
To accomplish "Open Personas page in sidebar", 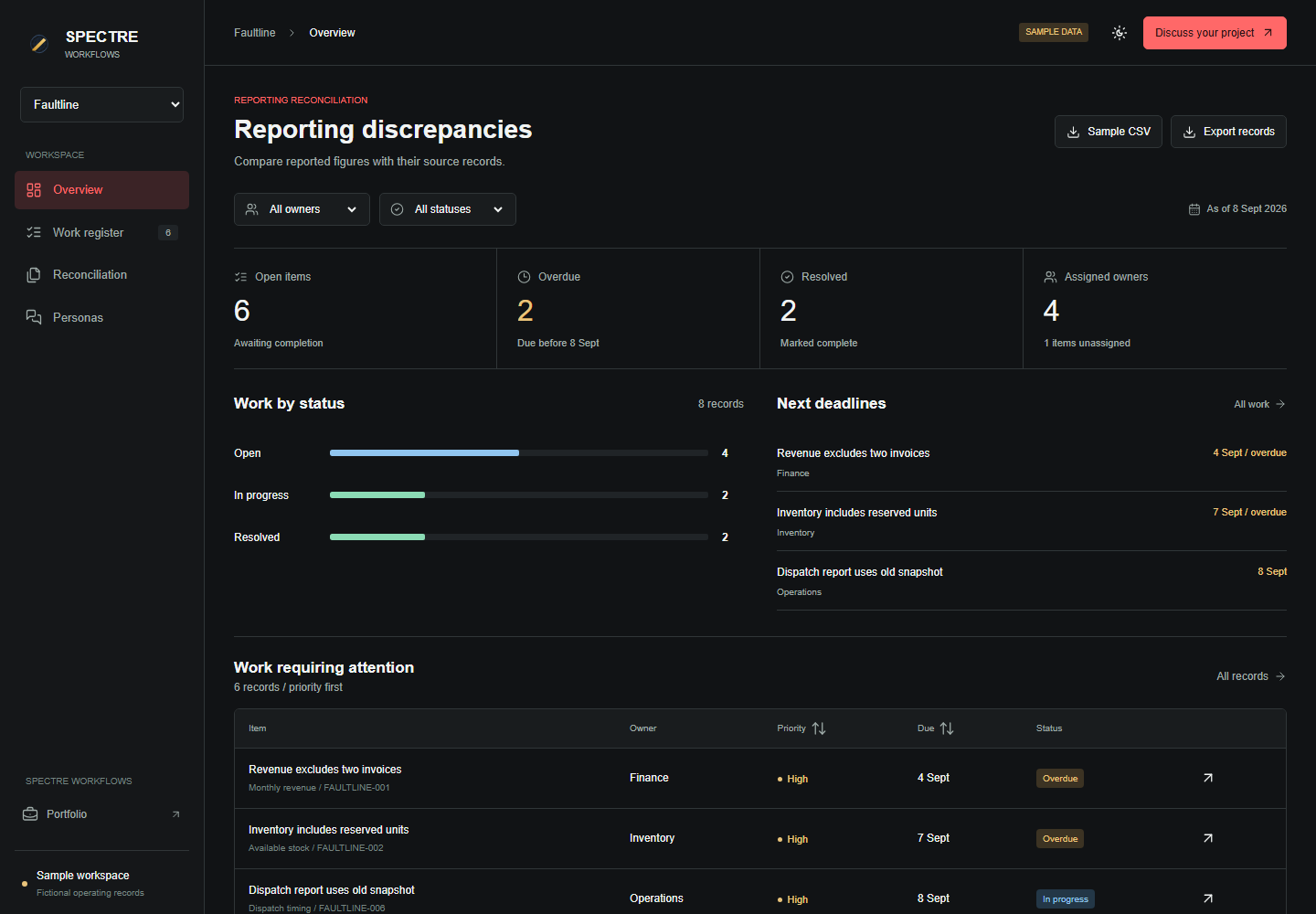I will (x=101, y=317).
